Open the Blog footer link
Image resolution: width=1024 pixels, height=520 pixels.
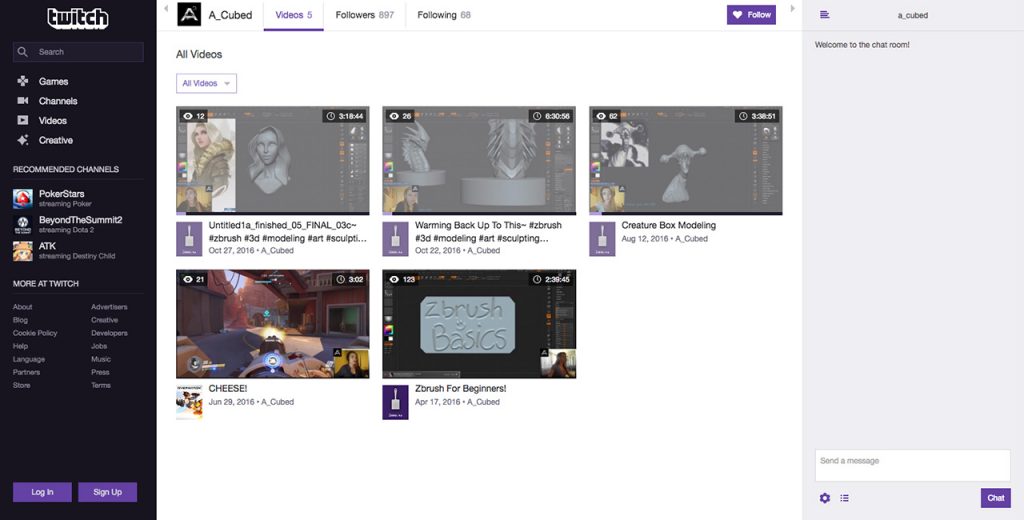point(20,320)
